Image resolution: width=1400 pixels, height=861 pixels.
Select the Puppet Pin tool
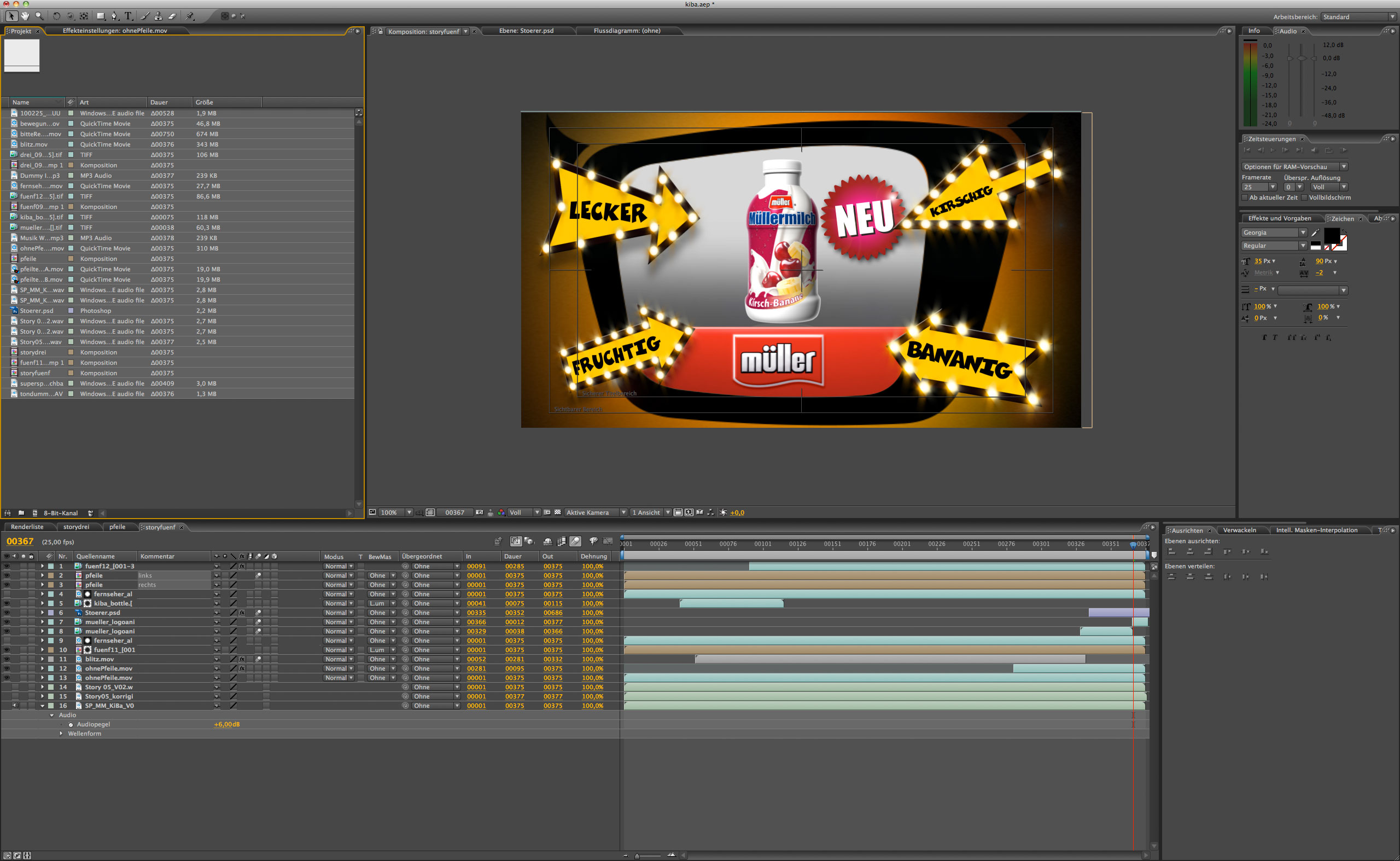tap(190, 16)
